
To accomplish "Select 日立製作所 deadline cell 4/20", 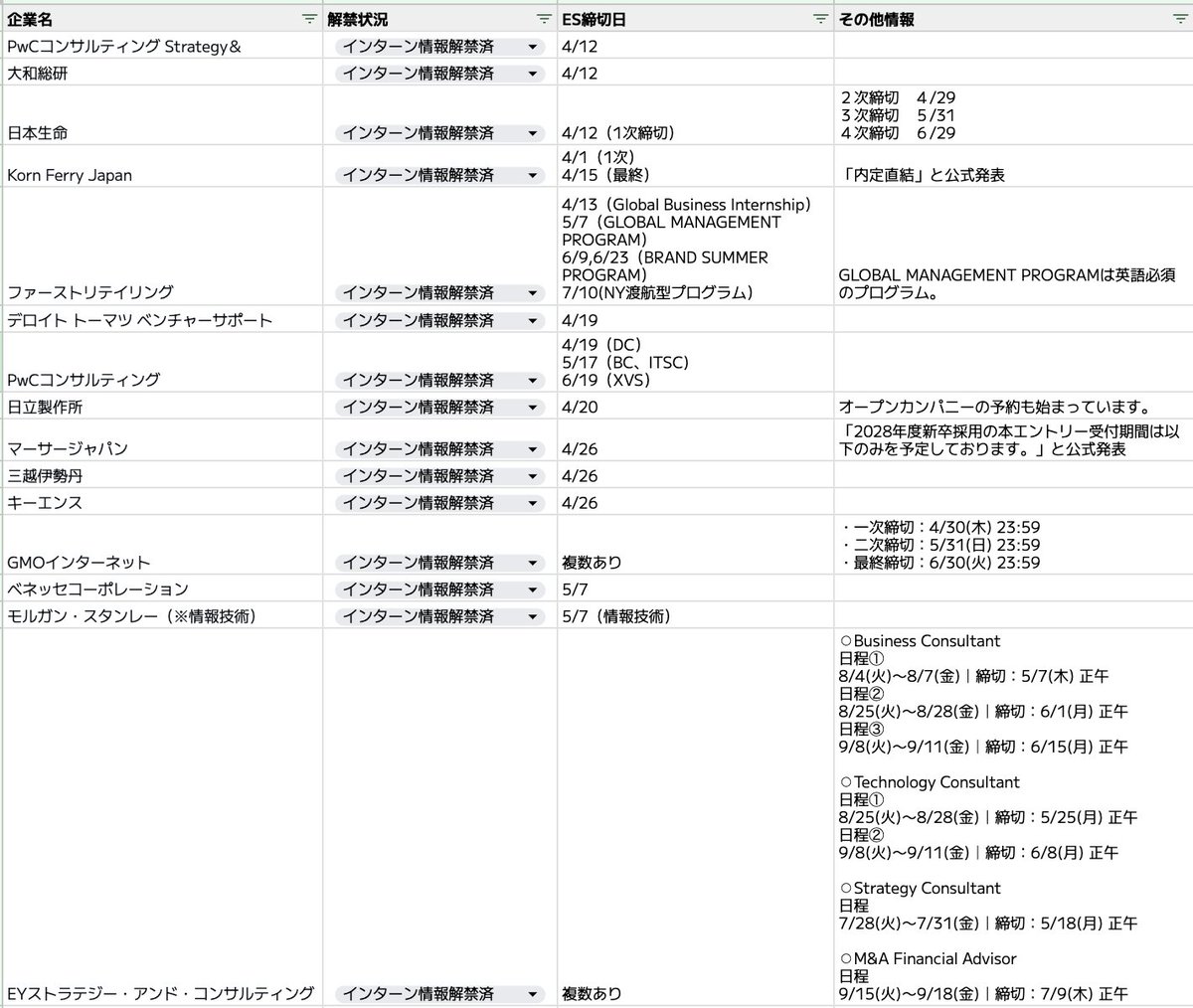I will point(695,406).
